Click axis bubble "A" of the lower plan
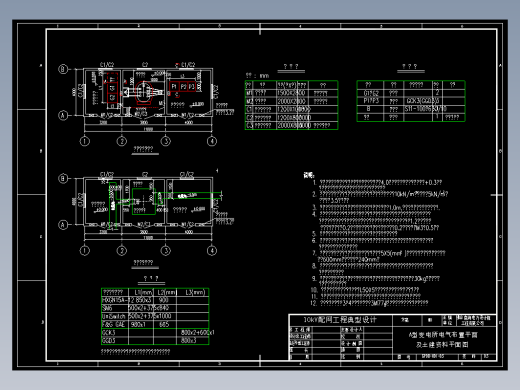Screen dimensions: 520x390 click(63, 225)
